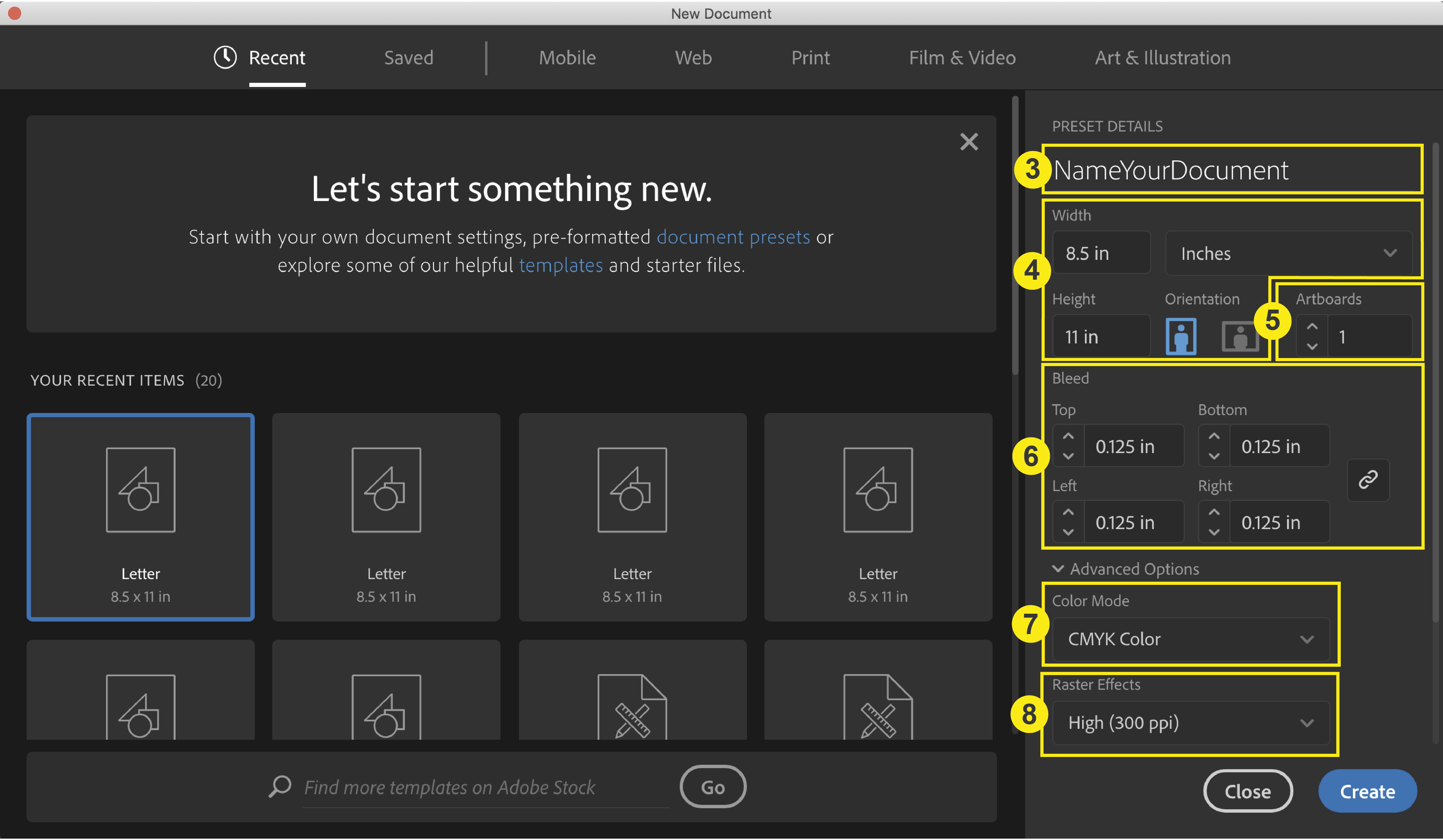Increase the Top bleed value

[1068, 436]
